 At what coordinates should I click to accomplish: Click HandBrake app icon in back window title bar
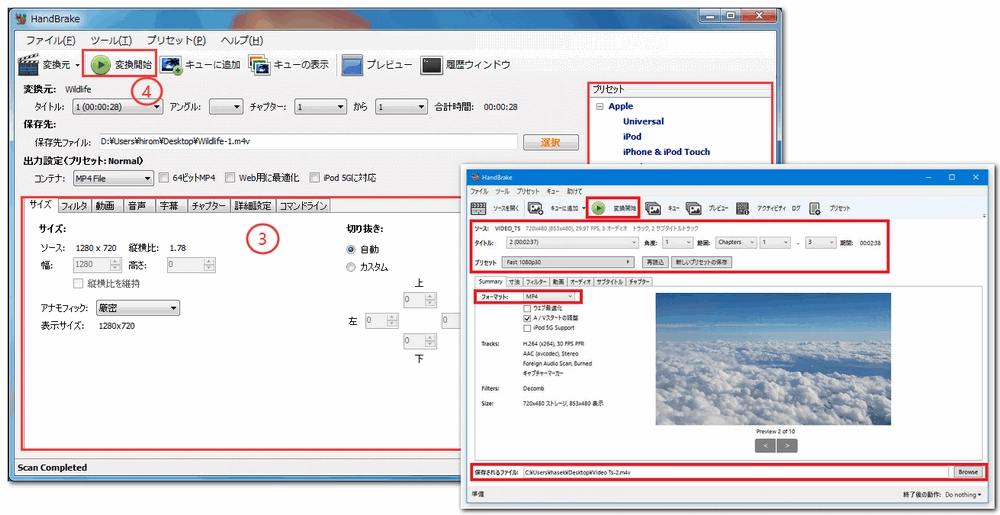(20, 17)
